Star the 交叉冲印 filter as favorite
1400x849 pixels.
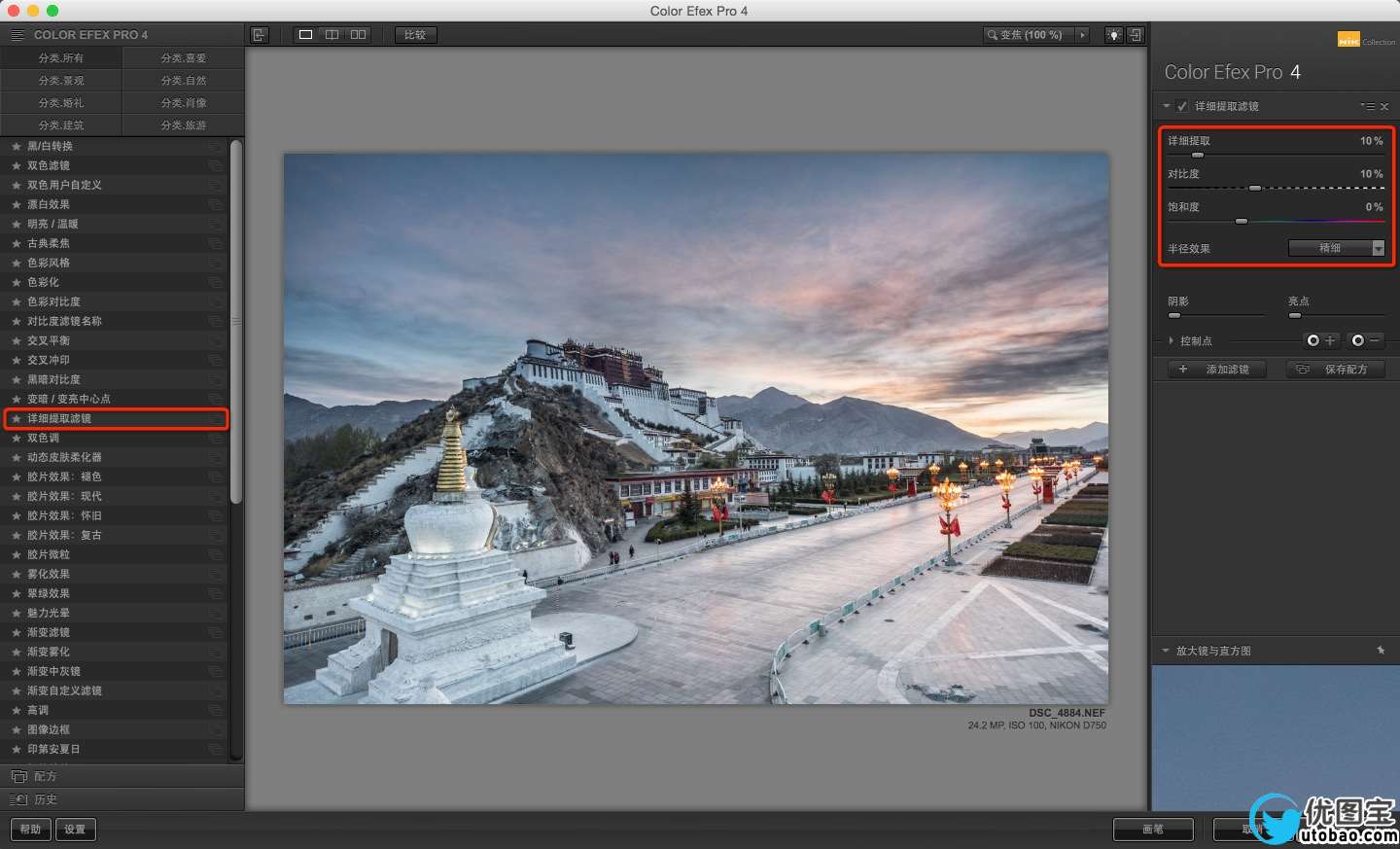tap(17, 360)
